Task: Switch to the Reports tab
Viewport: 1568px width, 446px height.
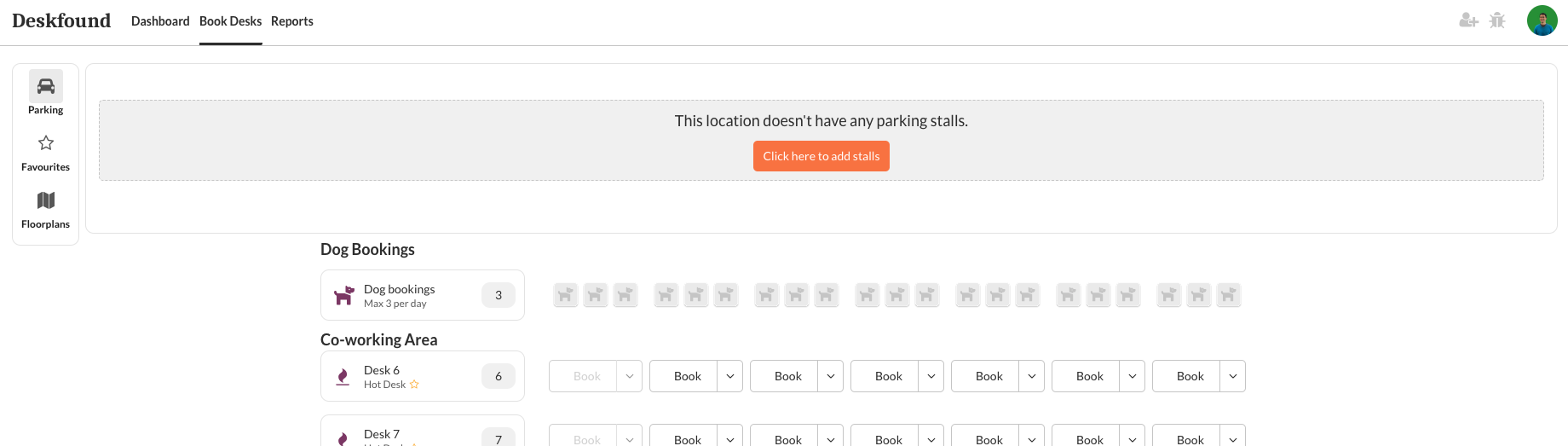Action: (x=292, y=21)
